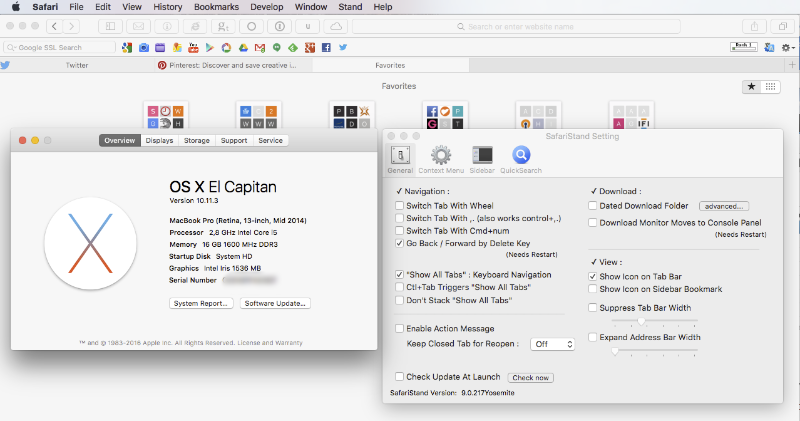Image resolution: width=800 pixels, height=421 pixels.
Task: Open the YouTube bookmark icon
Action: (x=193, y=47)
